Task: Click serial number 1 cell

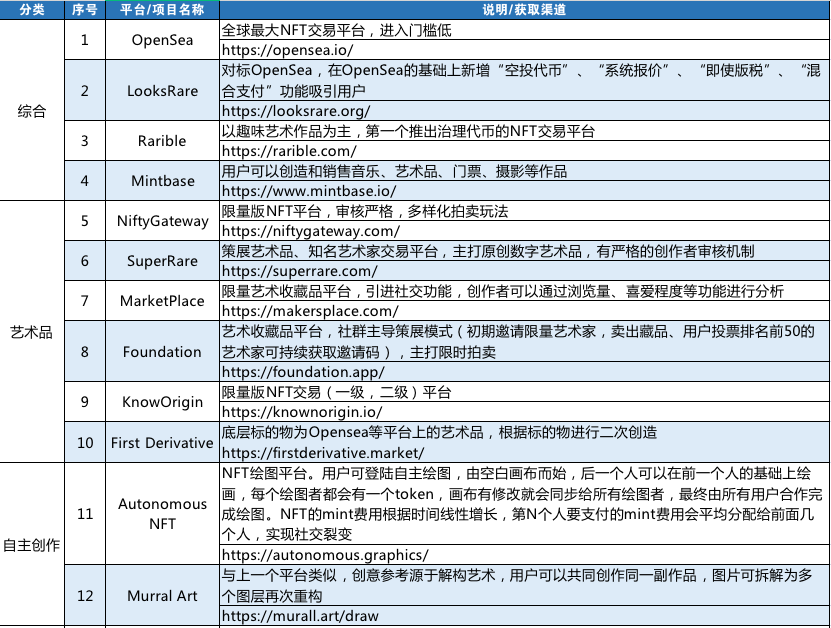Action: (x=85, y=40)
